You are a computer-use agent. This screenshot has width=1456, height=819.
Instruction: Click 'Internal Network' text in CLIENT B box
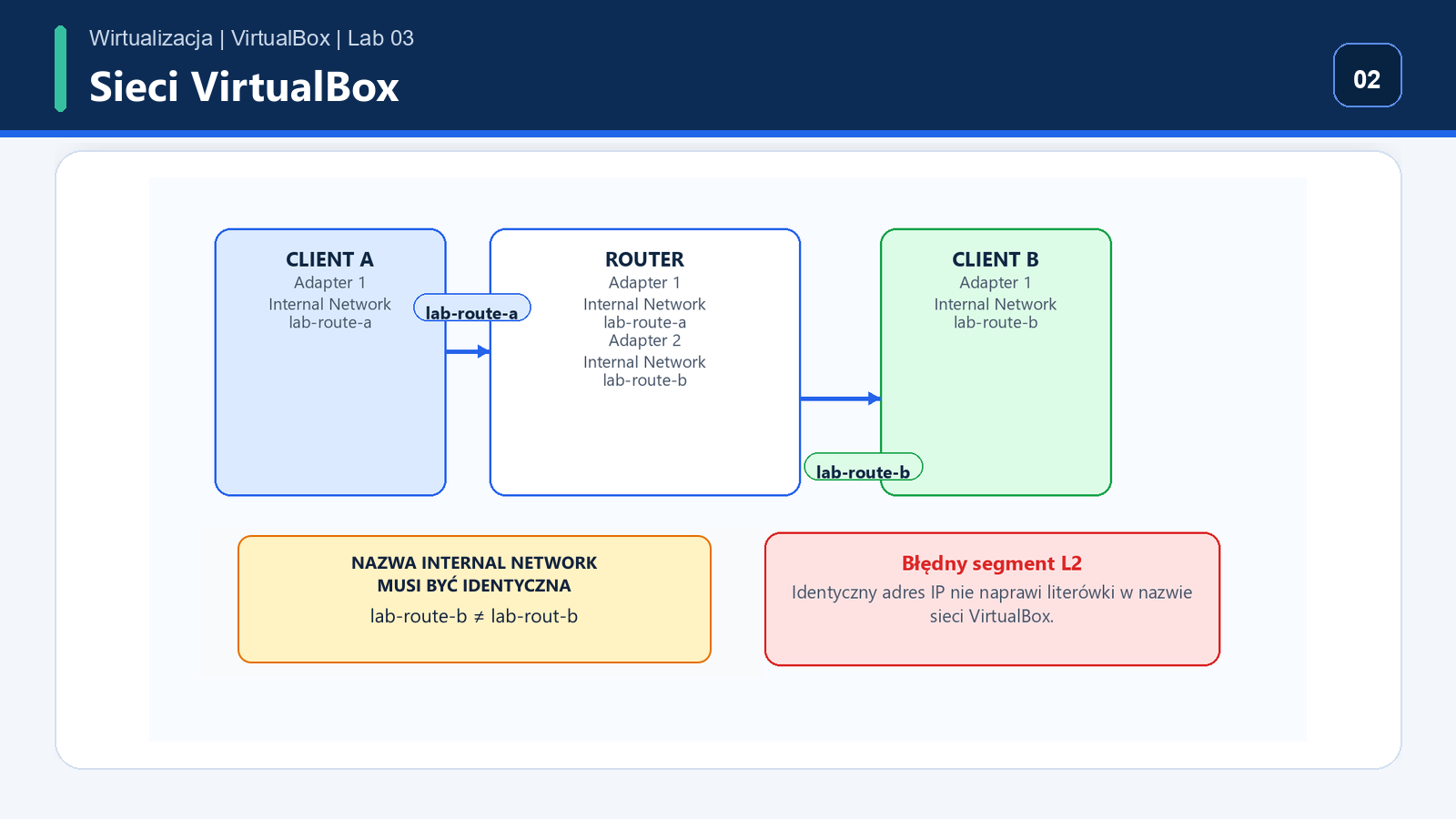point(996,304)
